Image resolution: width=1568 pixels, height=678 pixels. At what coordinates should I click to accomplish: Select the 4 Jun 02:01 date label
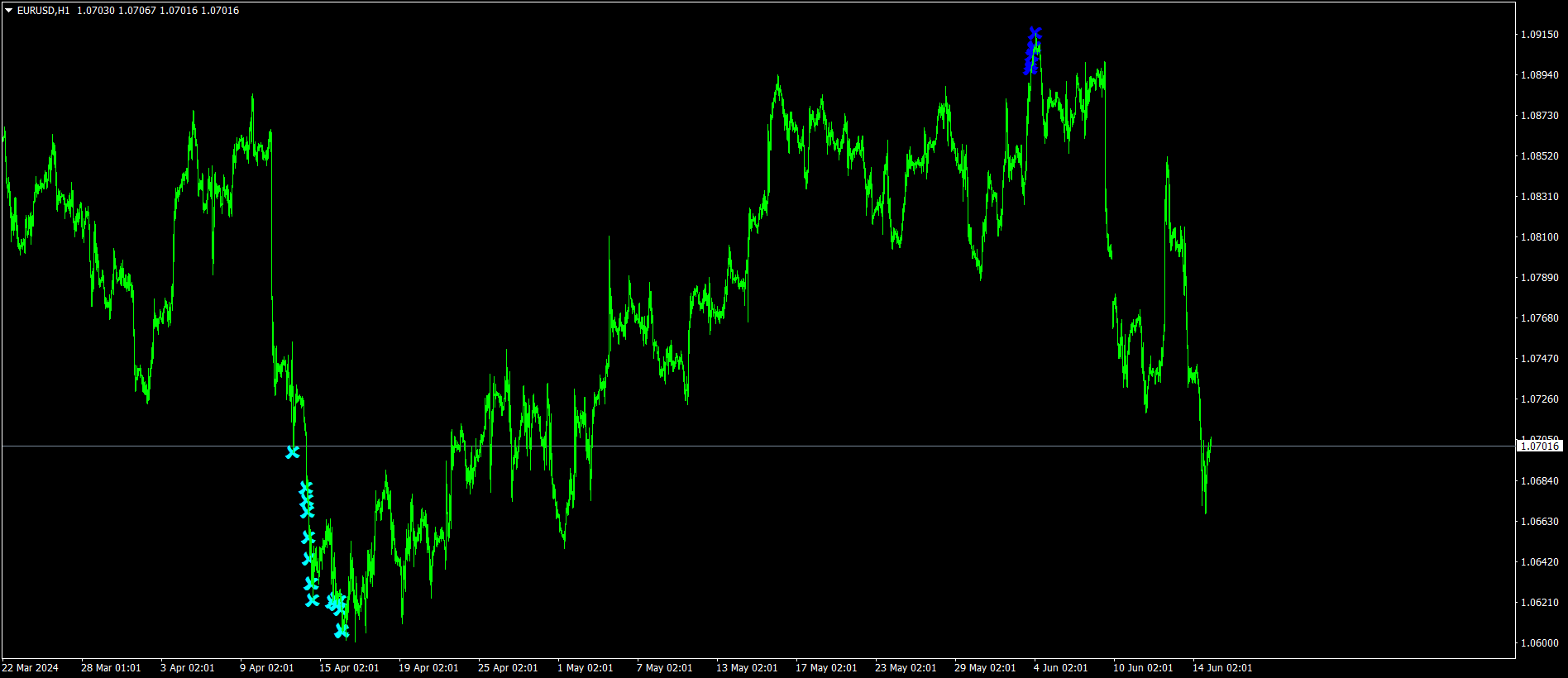pyautogui.click(x=1060, y=668)
